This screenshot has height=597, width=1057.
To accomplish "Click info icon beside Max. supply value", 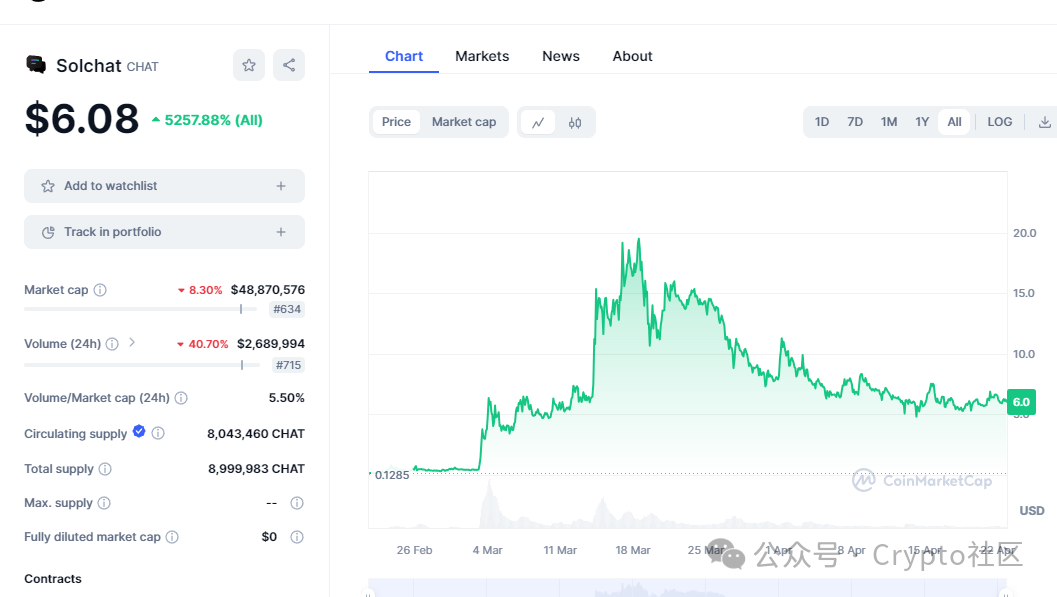I will pyautogui.click(x=297, y=503).
